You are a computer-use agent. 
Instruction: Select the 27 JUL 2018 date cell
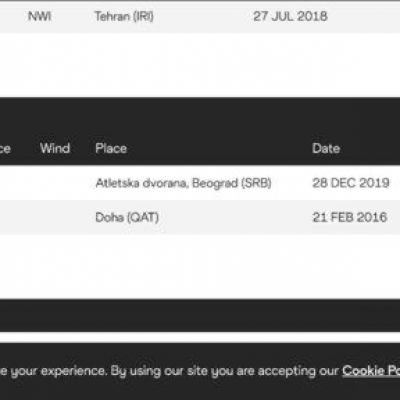(290, 16)
